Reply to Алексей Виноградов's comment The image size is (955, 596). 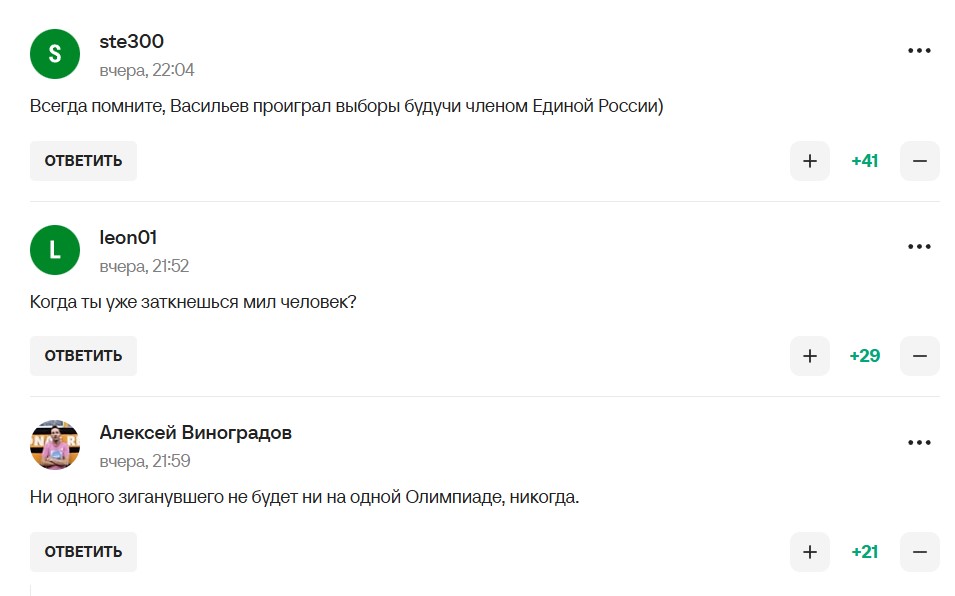pyautogui.click(x=83, y=552)
